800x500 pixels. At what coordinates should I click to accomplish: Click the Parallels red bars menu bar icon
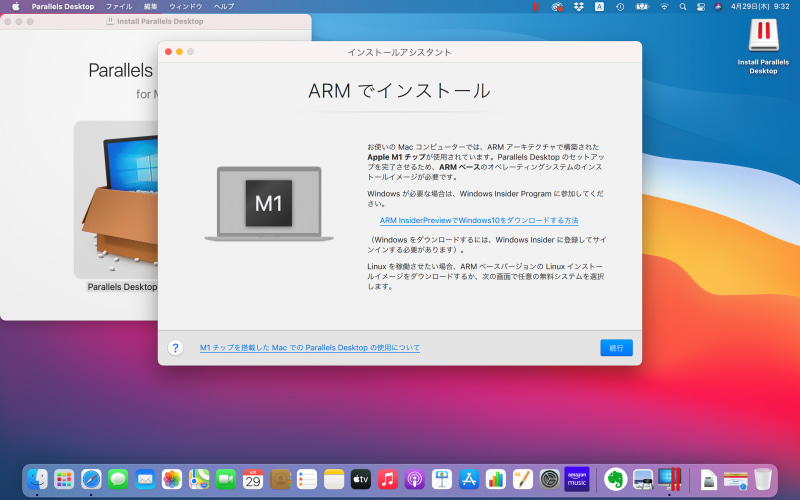536,7
